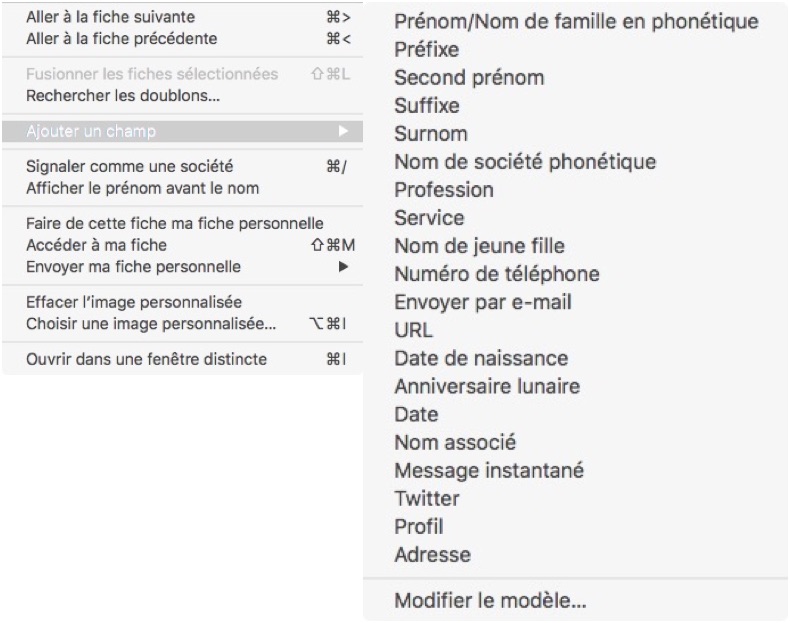This screenshot has height=623, width=790.
Task: Choose Faire de cette fiche ma fiche personnelle
Action: click(174, 224)
